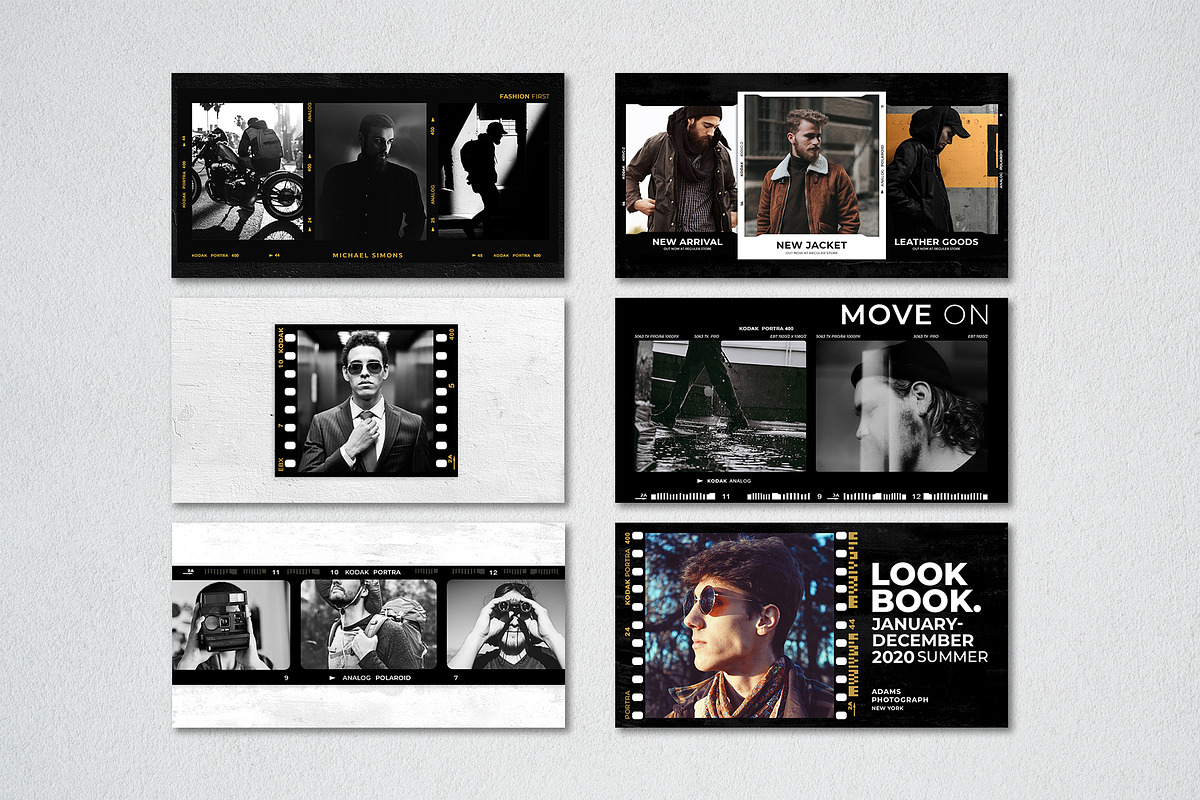Select the NEW JACKET title
Screen dimensions: 1200x800
(812, 244)
